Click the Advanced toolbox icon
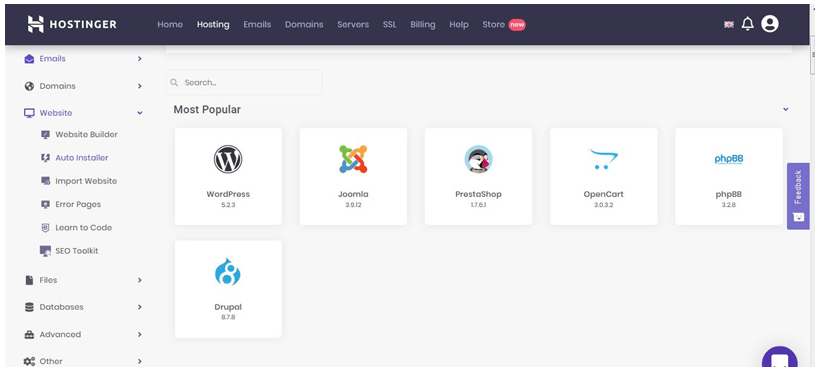 [x=29, y=335]
